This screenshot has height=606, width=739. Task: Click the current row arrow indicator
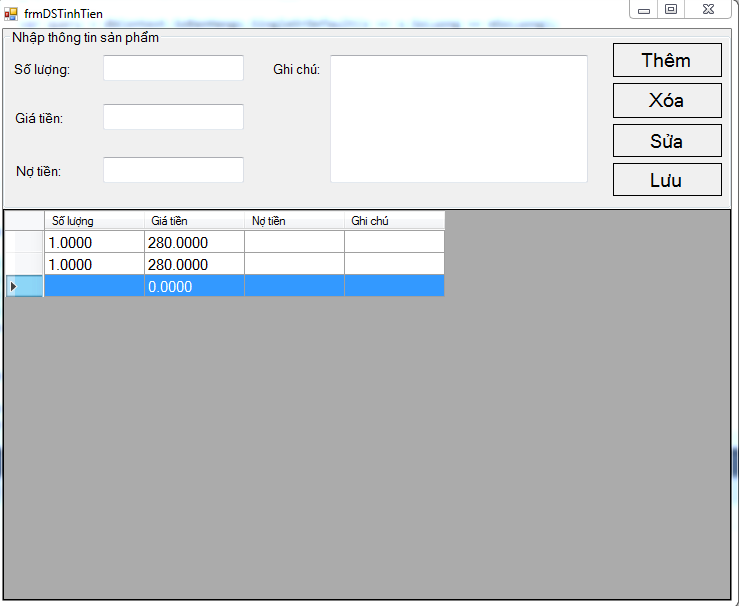[x=13, y=287]
